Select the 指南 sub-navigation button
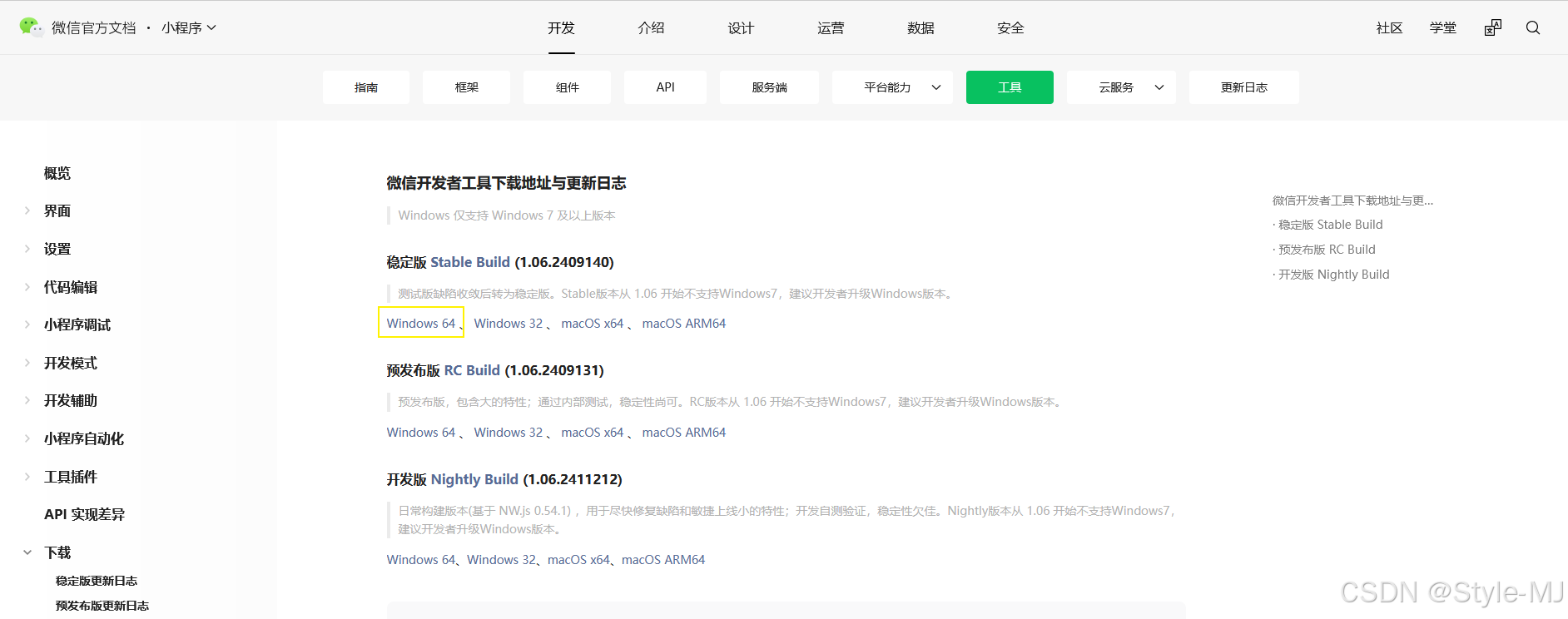This screenshot has height=619, width=1568. coord(366,87)
